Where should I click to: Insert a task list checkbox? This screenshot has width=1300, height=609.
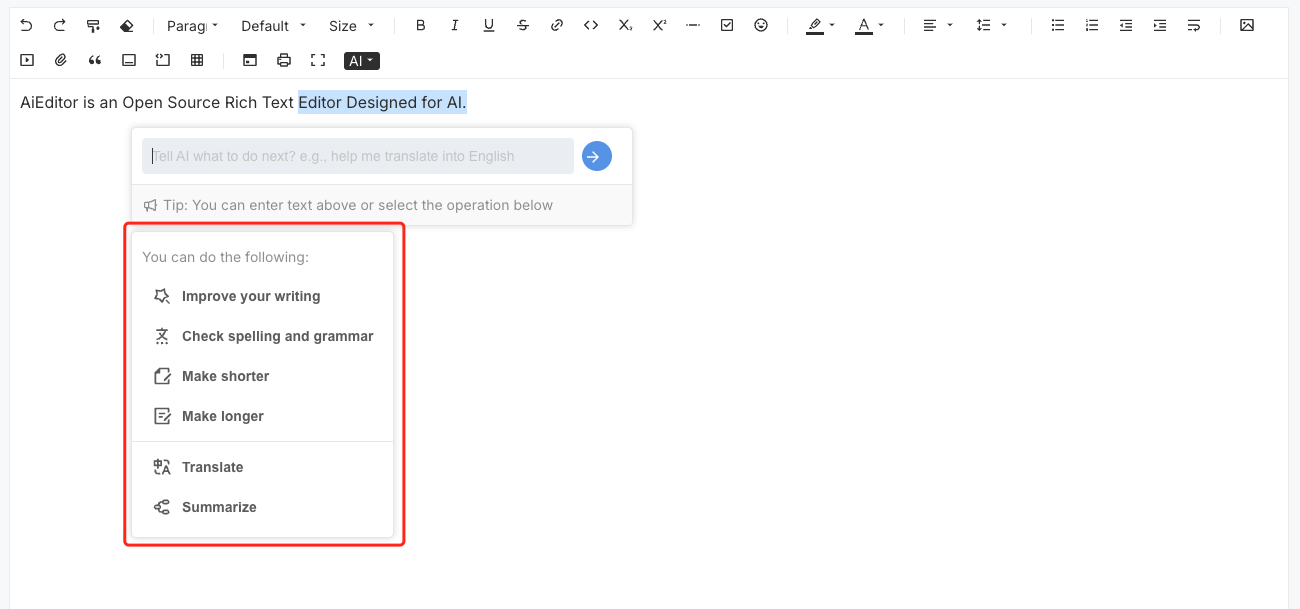coord(727,25)
